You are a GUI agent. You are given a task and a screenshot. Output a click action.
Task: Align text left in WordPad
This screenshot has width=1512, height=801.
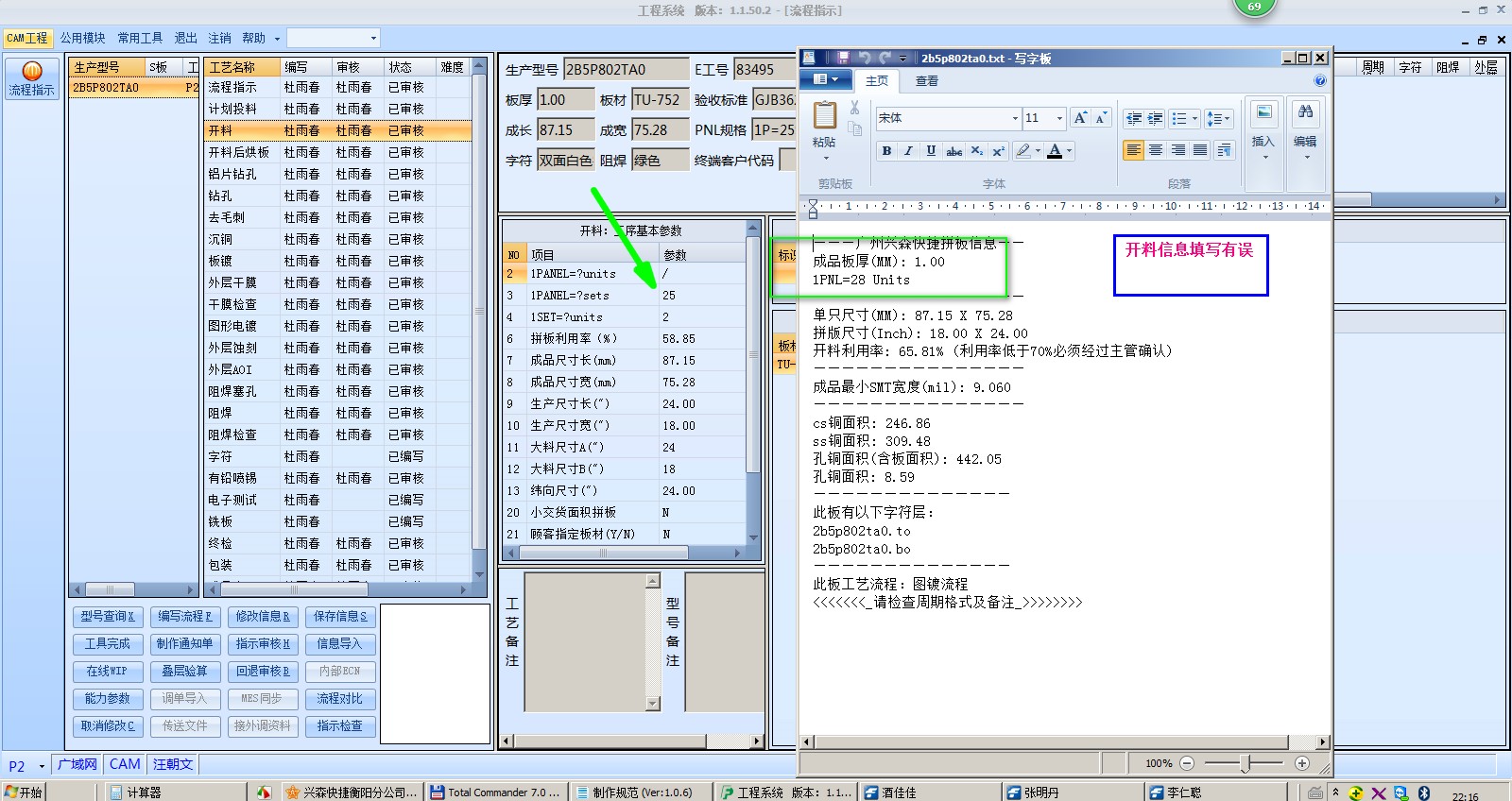1133,150
